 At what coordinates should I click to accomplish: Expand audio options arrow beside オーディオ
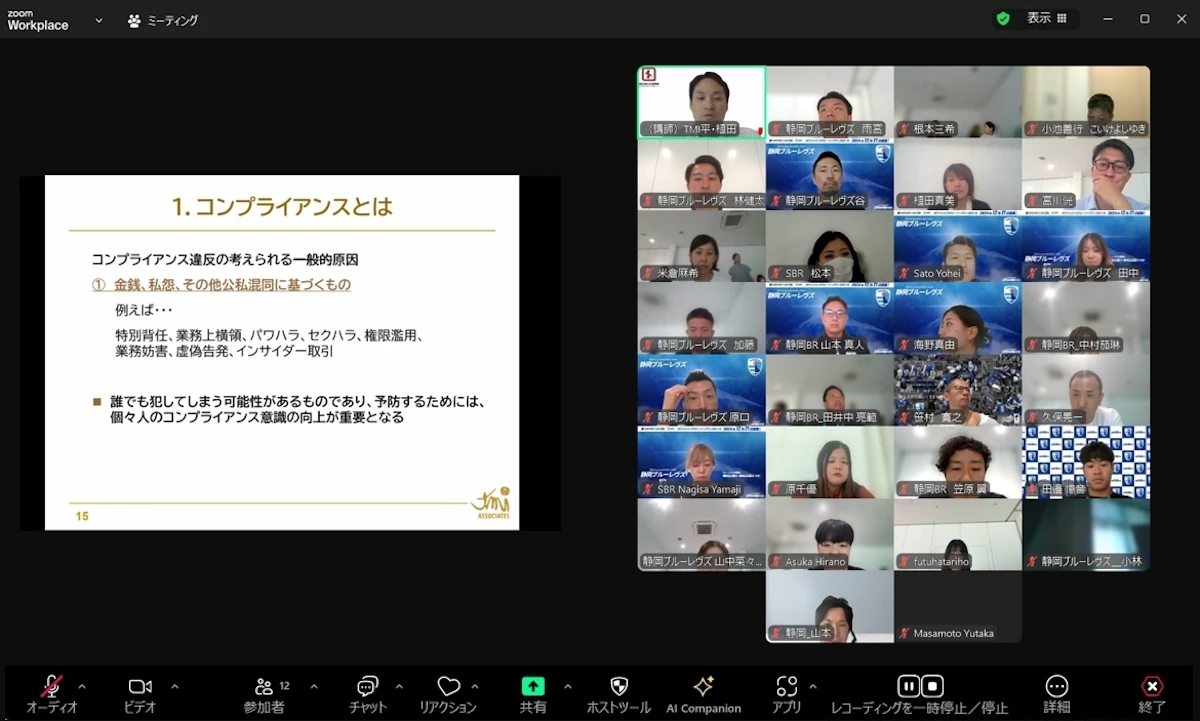(x=82, y=687)
